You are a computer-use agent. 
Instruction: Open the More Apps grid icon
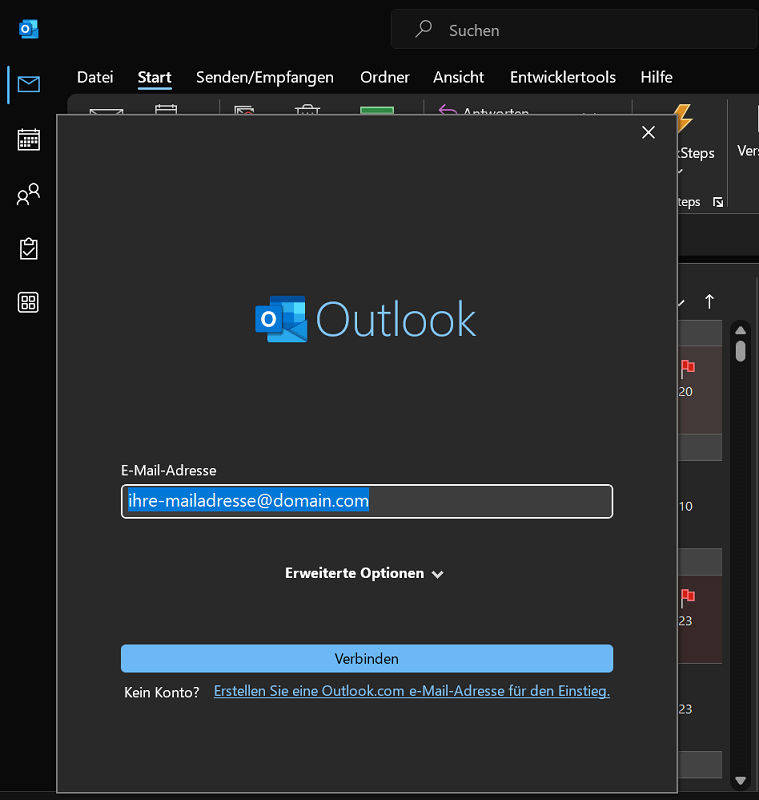(28, 303)
